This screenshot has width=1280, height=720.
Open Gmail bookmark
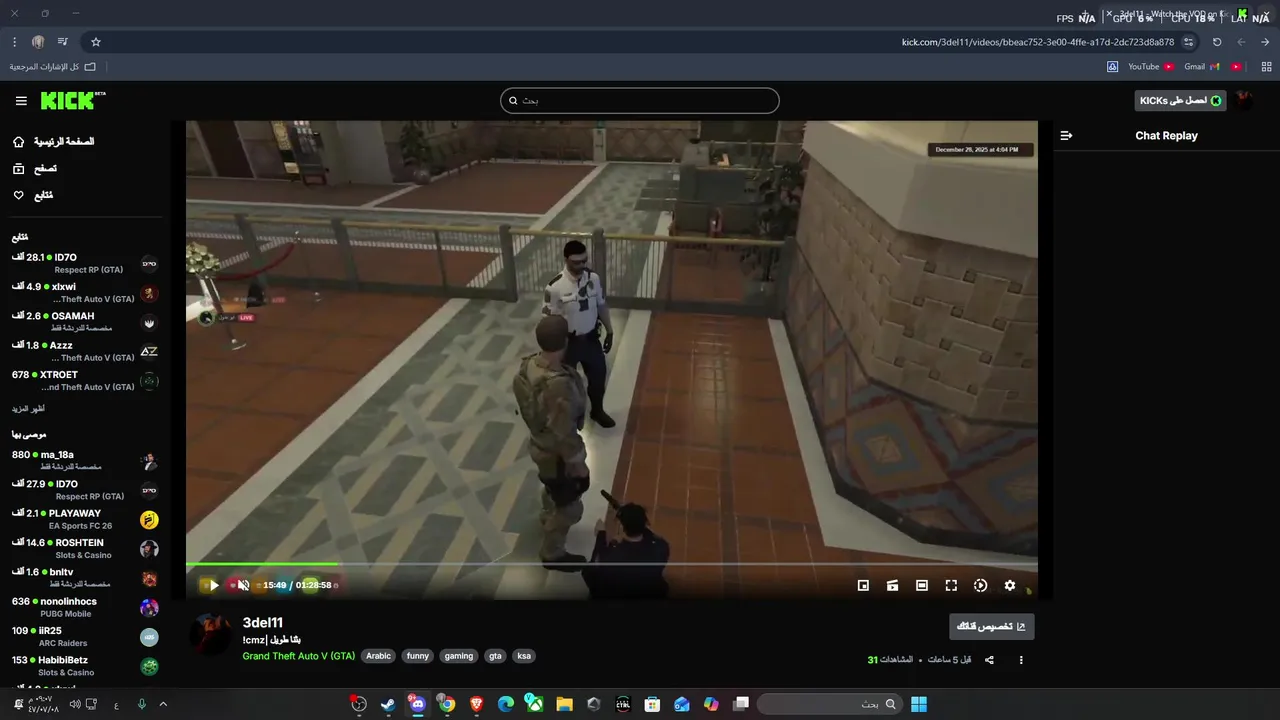(1202, 67)
